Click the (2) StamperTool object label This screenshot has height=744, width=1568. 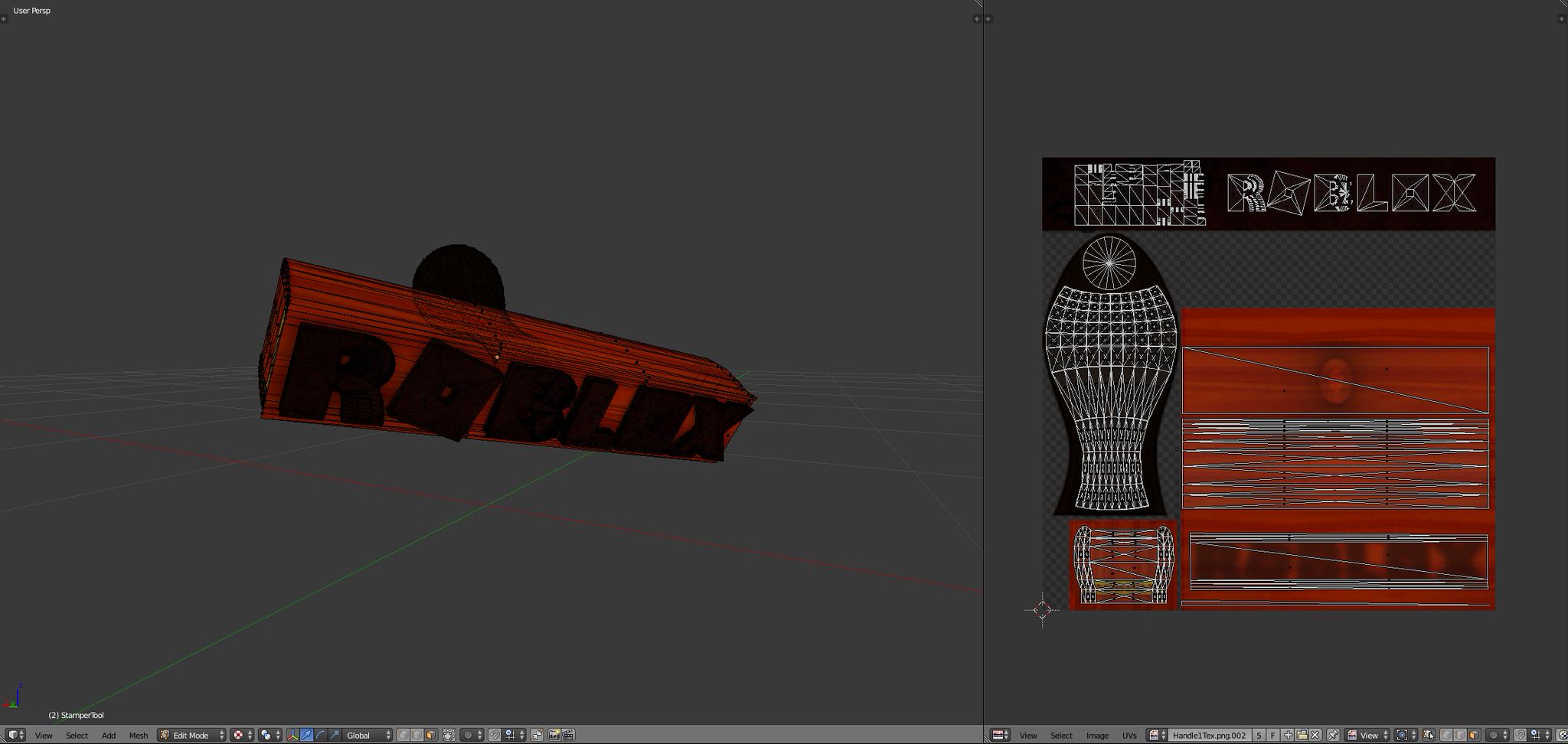(76, 715)
